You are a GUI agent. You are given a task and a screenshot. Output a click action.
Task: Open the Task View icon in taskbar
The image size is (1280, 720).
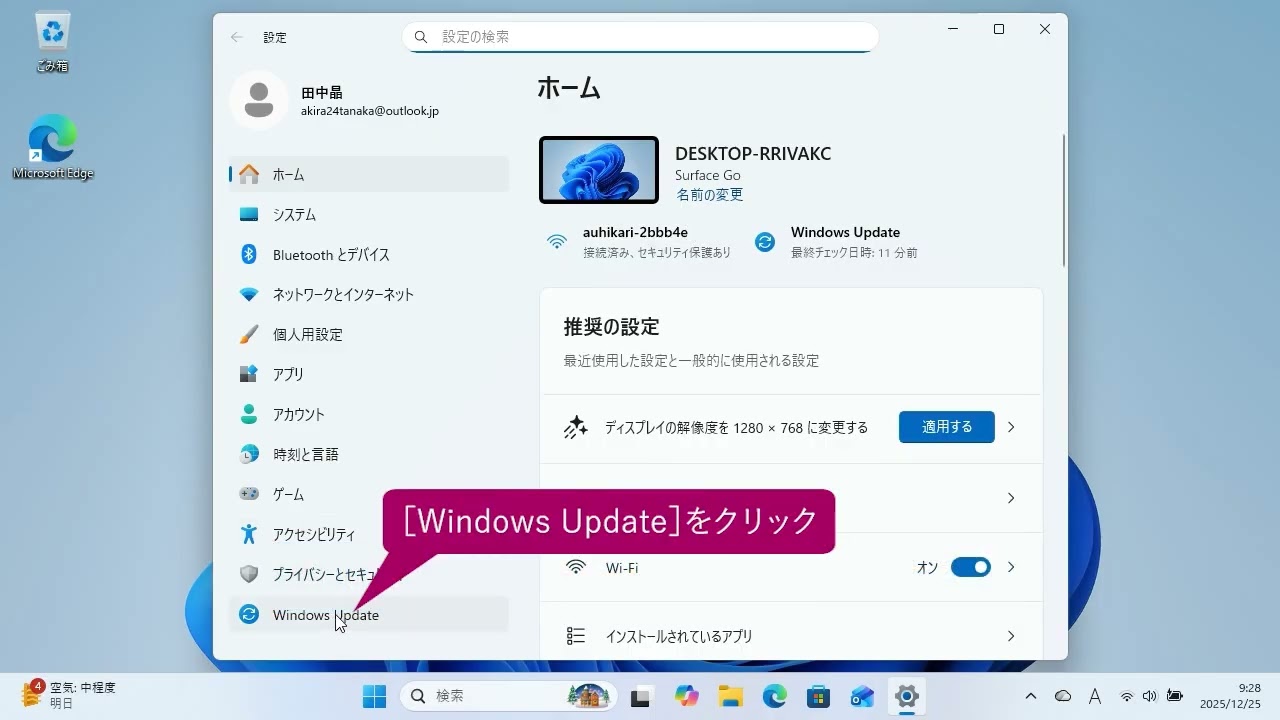[641, 696]
